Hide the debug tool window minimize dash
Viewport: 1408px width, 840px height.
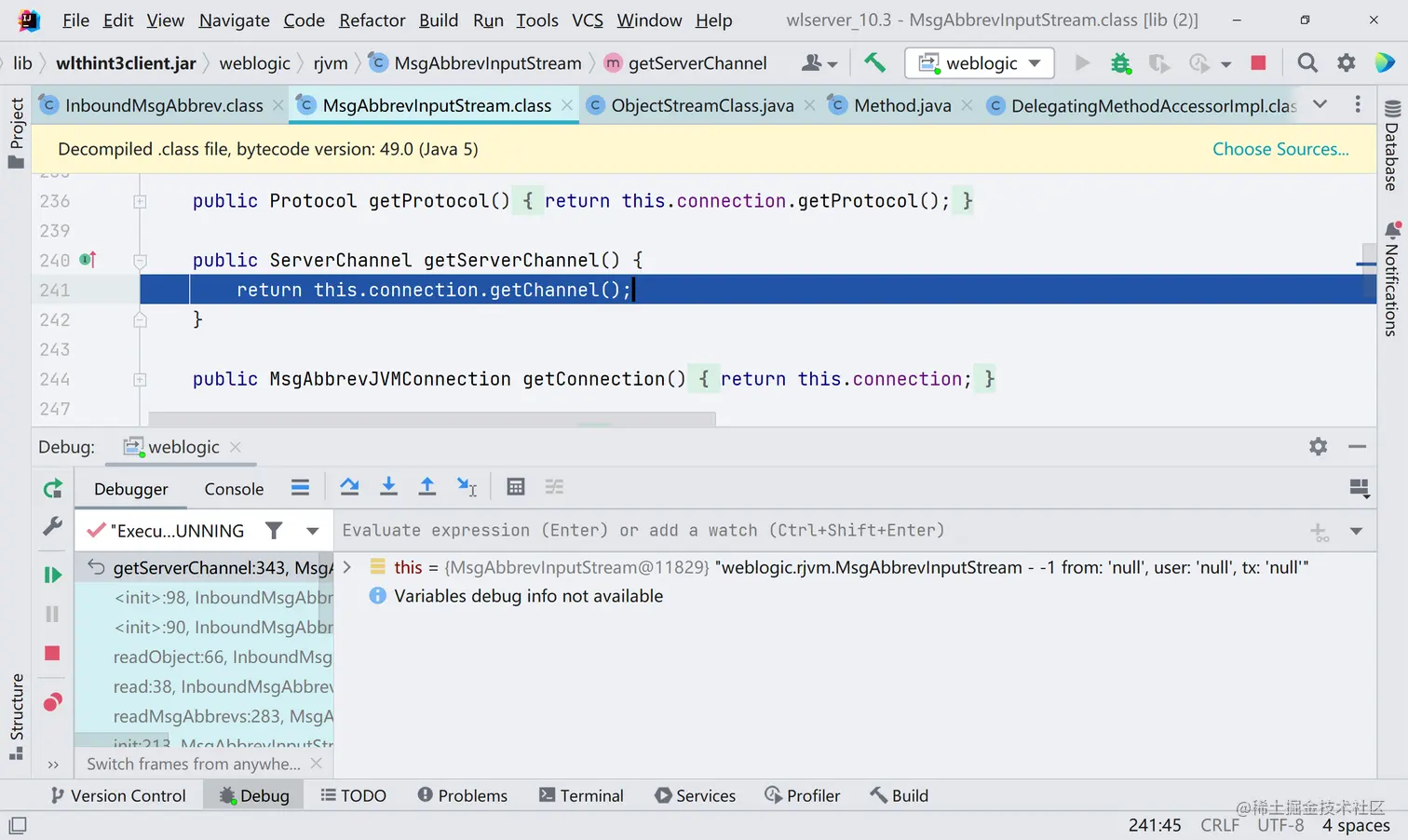click(1357, 446)
